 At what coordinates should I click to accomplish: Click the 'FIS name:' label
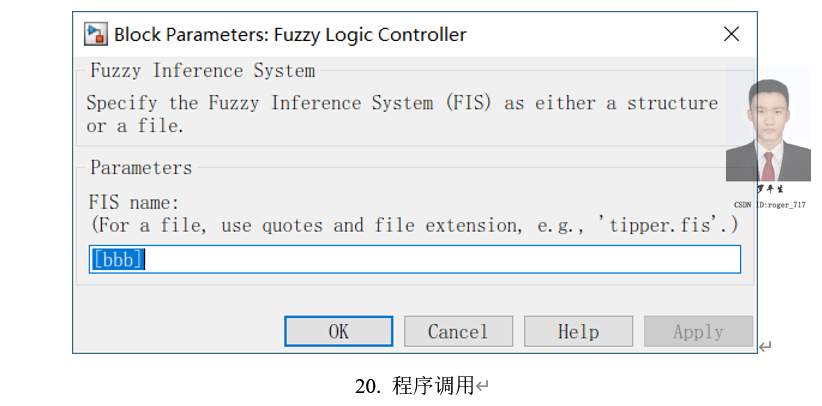click(134, 204)
